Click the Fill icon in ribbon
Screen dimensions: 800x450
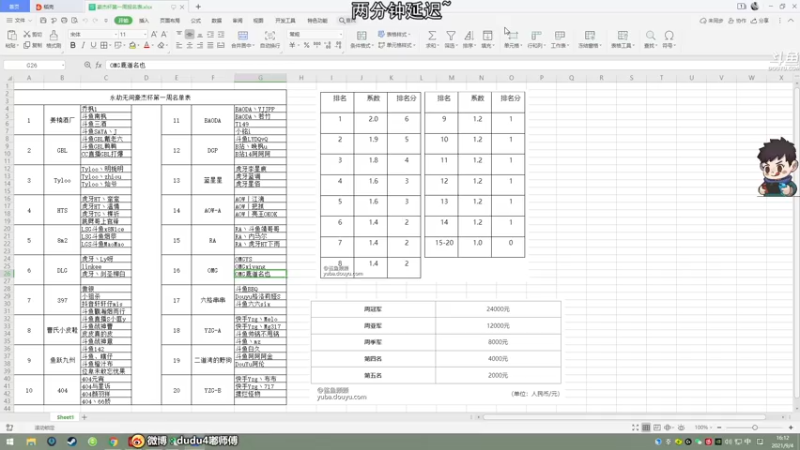[x=487, y=35]
